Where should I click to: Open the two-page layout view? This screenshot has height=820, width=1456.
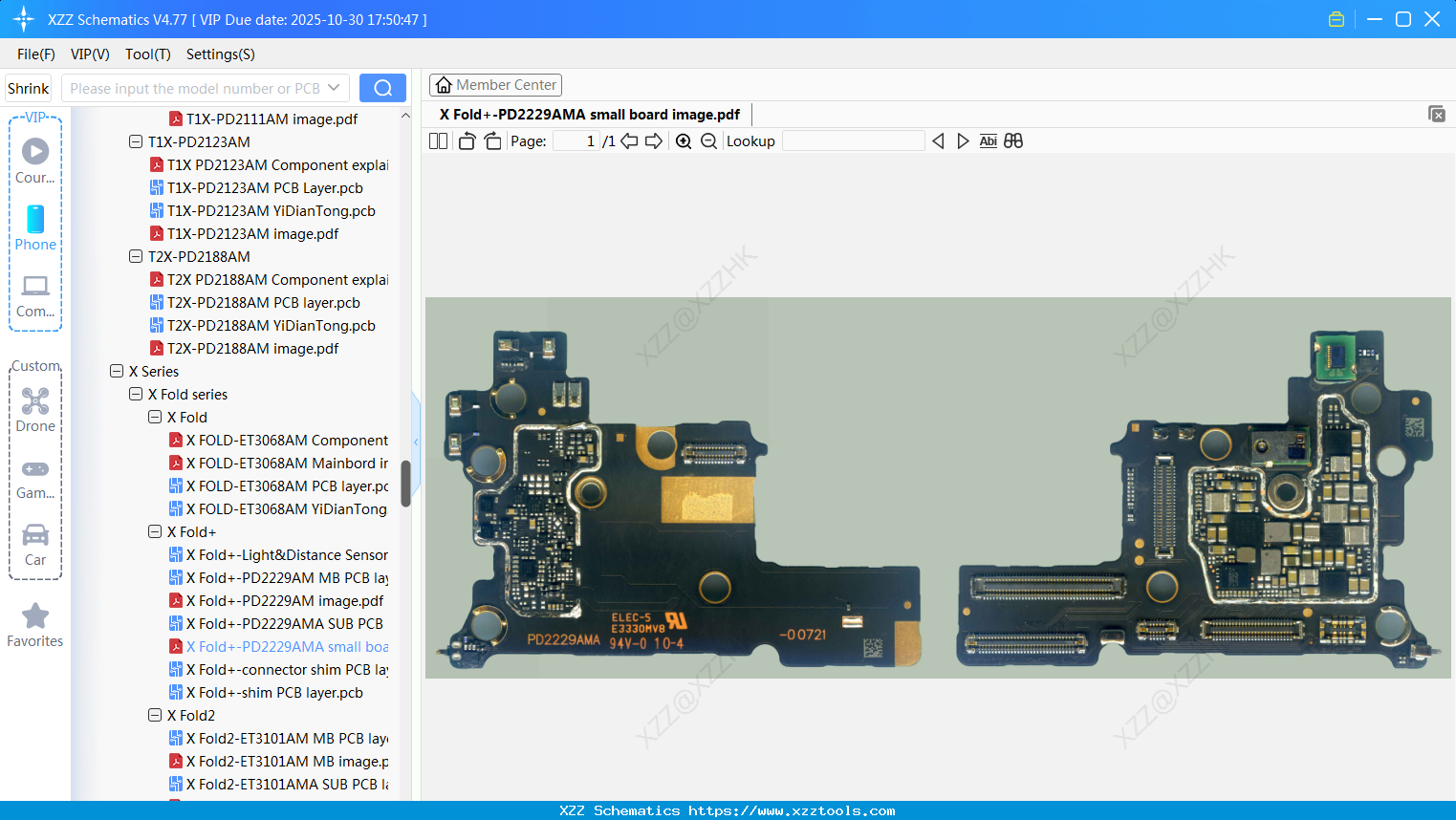click(x=438, y=140)
